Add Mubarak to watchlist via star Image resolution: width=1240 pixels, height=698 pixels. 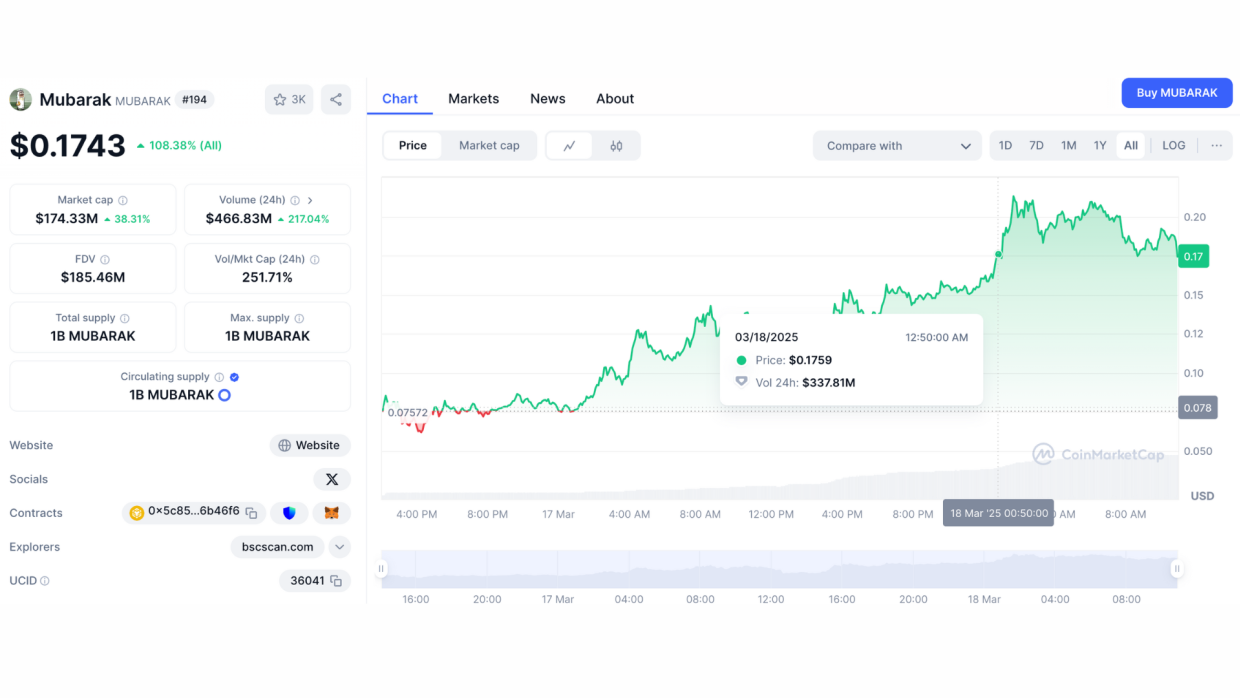click(289, 99)
